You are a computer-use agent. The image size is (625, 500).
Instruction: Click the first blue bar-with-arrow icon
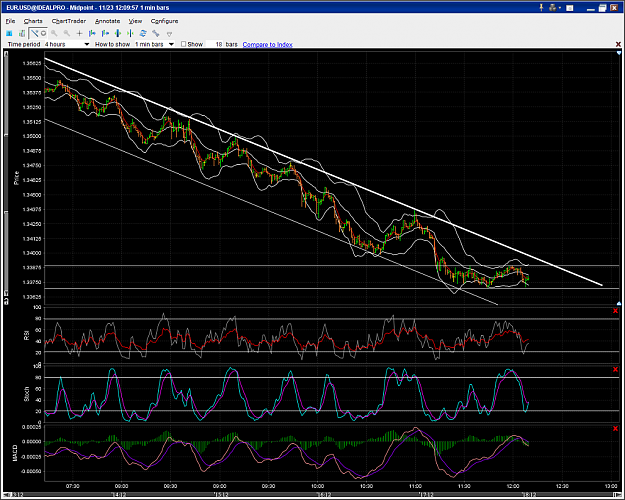(x=92, y=33)
